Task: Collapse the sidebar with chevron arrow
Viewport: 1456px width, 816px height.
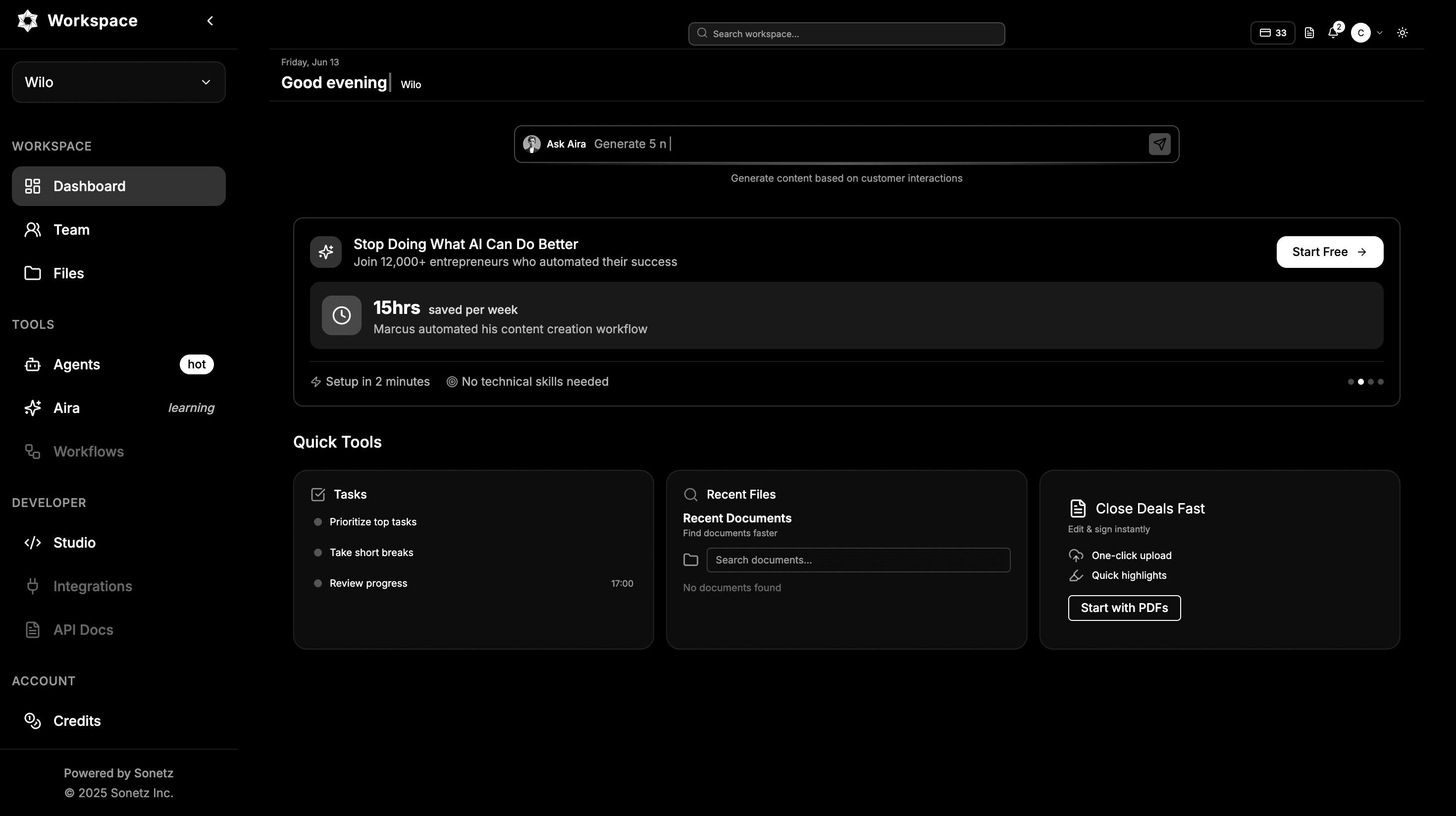Action: click(210, 21)
